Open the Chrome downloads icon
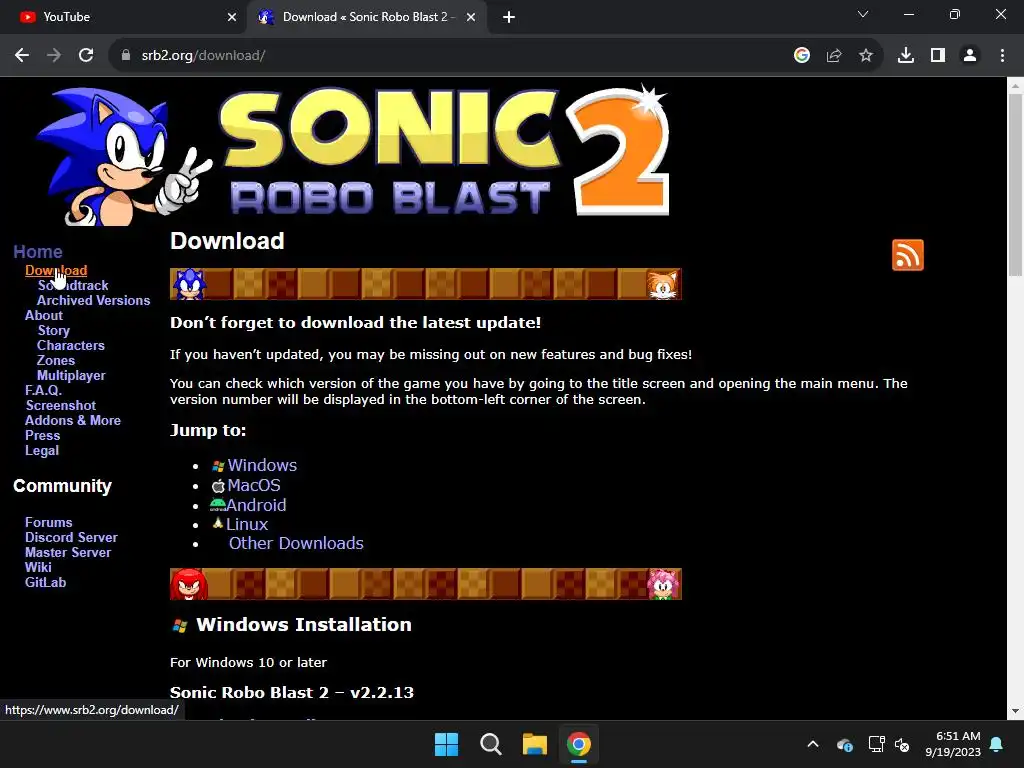 click(x=906, y=56)
